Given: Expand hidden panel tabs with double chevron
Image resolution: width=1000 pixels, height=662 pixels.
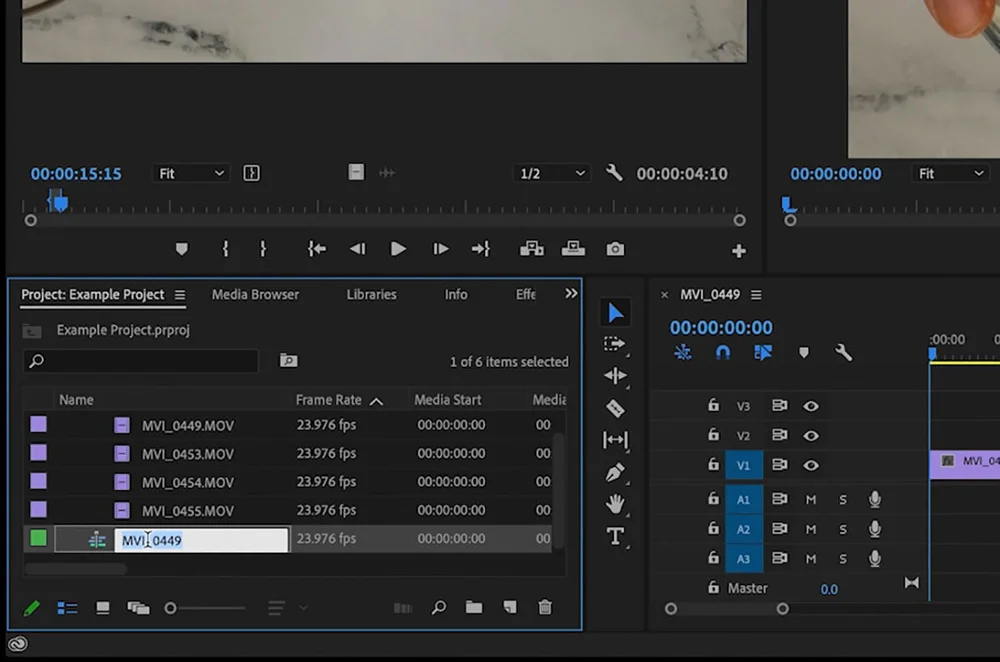Looking at the screenshot, I should (x=571, y=294).
